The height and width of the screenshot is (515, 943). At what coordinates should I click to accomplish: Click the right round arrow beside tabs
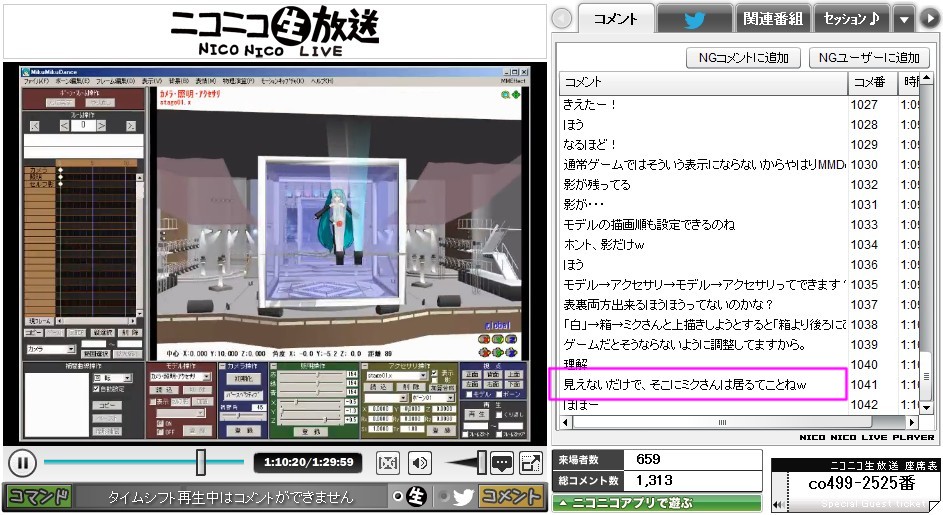tap(930, 19)
